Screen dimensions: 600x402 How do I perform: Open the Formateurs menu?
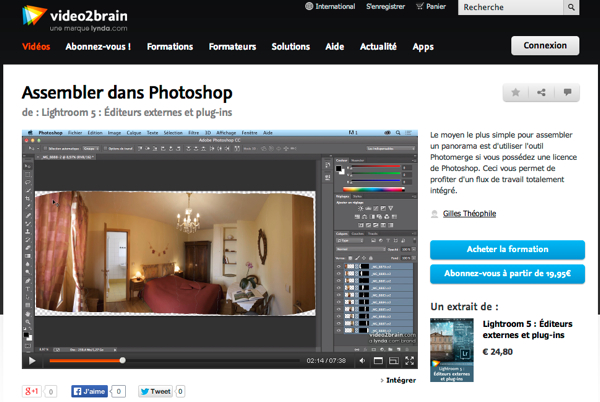tap(232, 47)
